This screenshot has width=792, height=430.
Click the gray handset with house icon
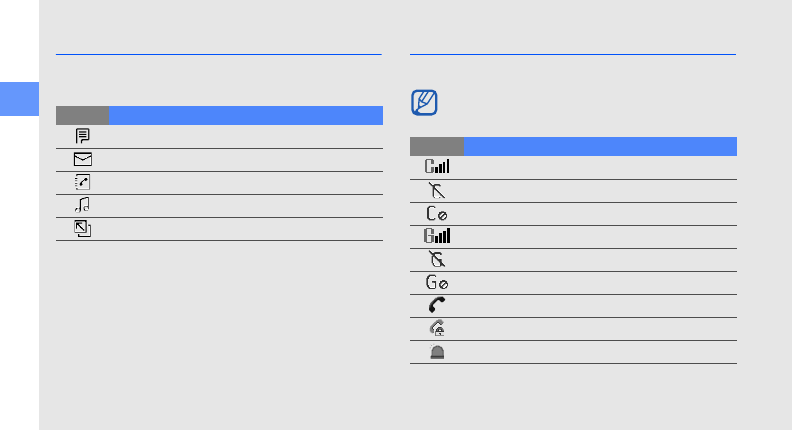click(437, 328)
